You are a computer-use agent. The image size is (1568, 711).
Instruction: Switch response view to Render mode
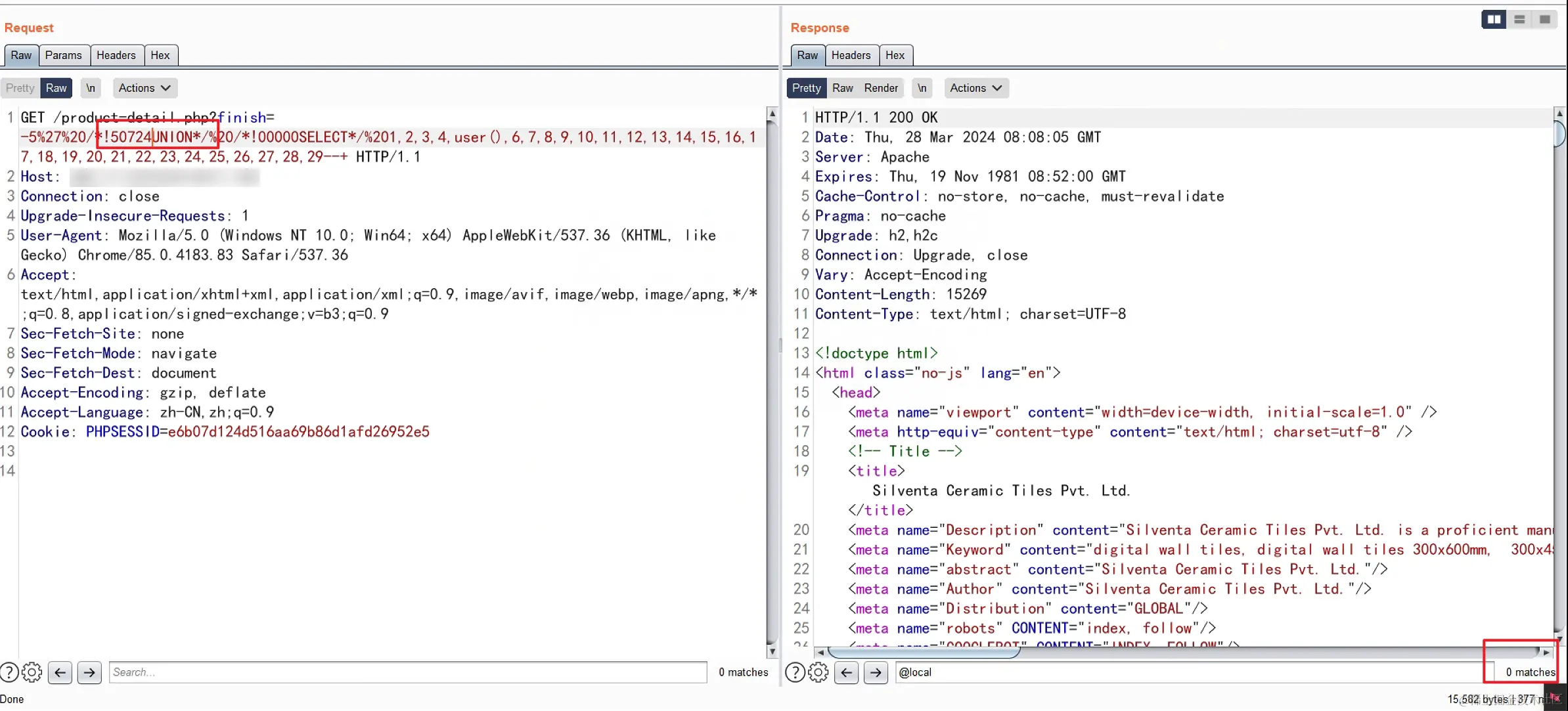point(881,88)
